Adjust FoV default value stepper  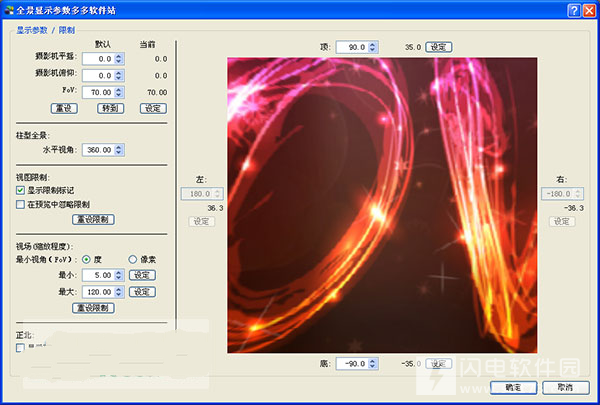click(119, 92)
